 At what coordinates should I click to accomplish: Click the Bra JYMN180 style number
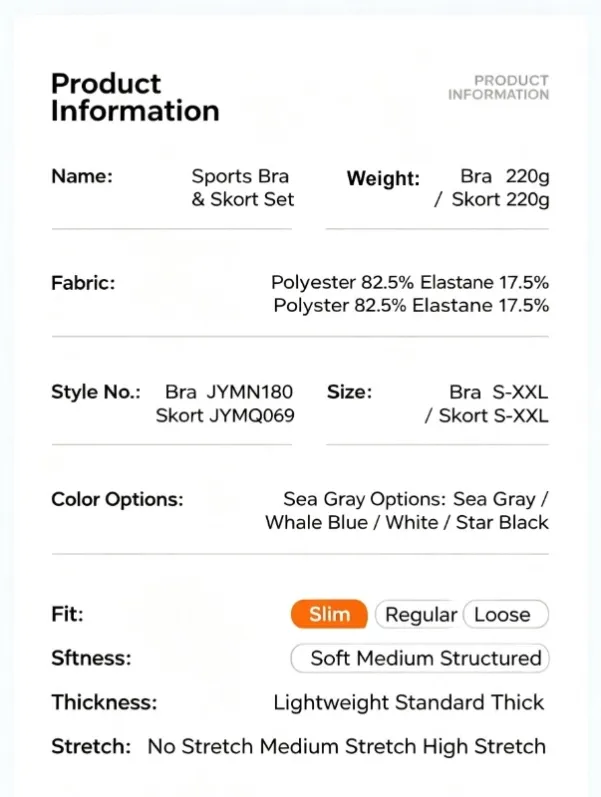[x=229, y=392]
